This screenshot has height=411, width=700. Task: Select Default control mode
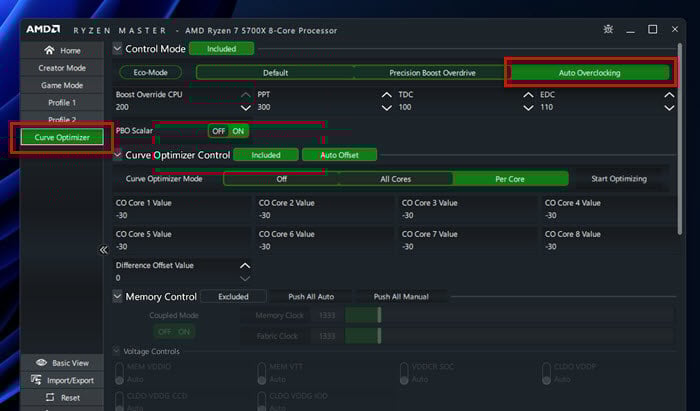[x=275, y=73]
